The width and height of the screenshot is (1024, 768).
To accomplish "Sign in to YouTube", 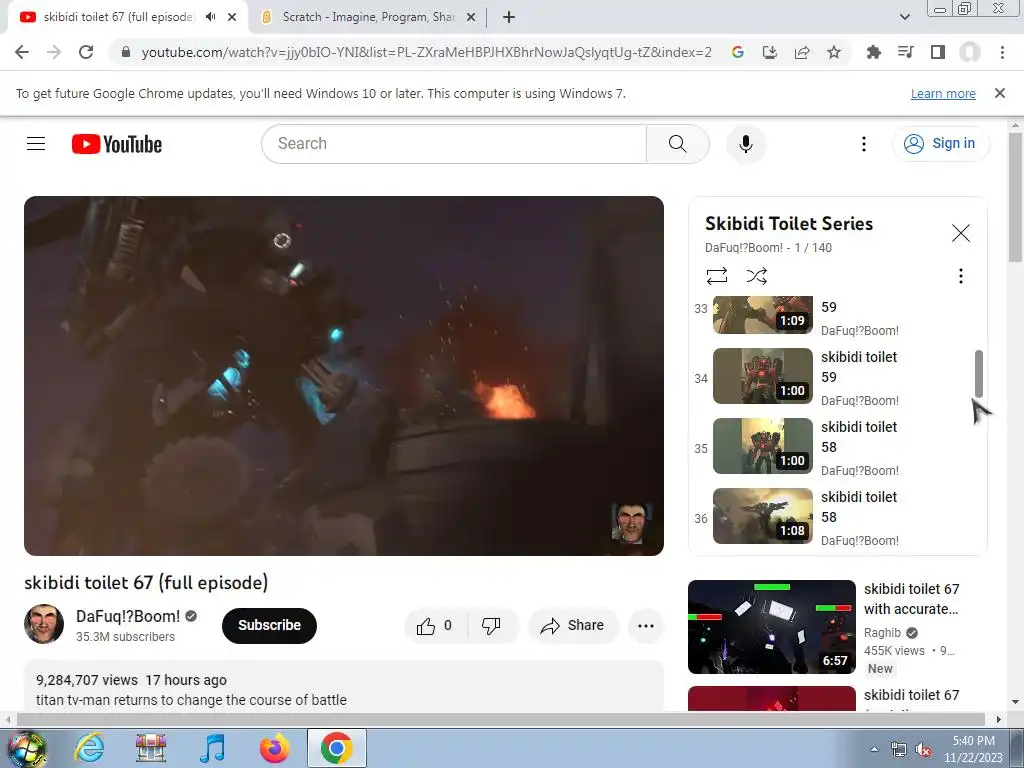I will coord(940,144).
